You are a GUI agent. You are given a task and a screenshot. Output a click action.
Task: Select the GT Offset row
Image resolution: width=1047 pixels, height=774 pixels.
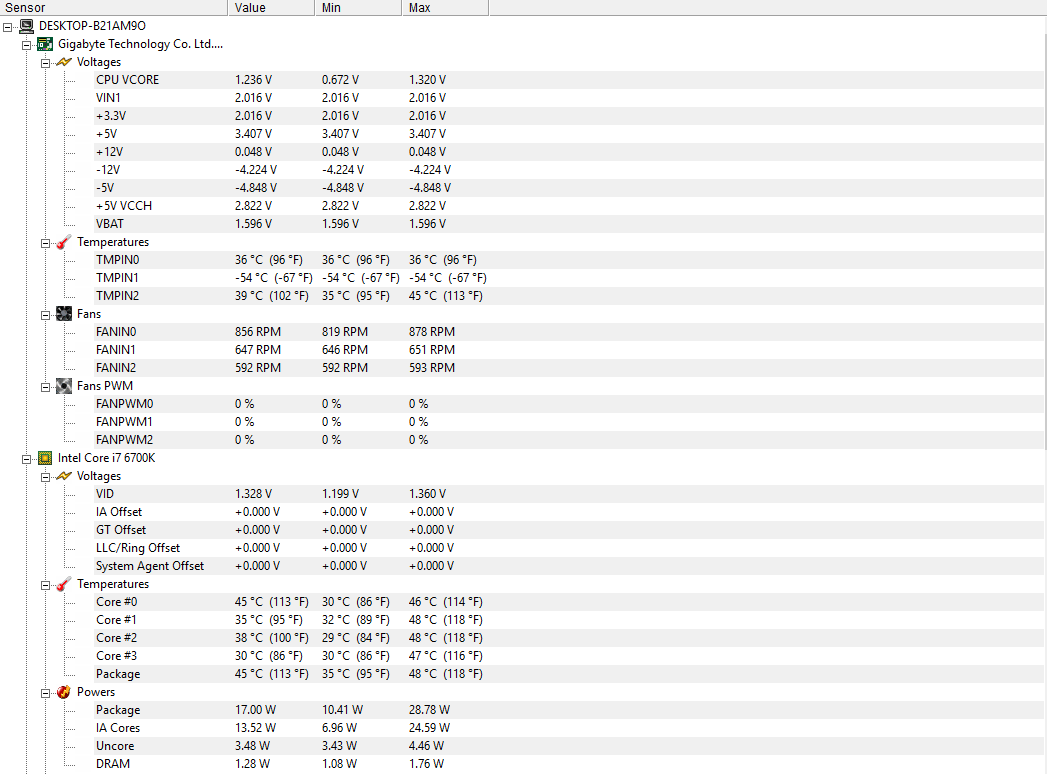click(569, 530)
